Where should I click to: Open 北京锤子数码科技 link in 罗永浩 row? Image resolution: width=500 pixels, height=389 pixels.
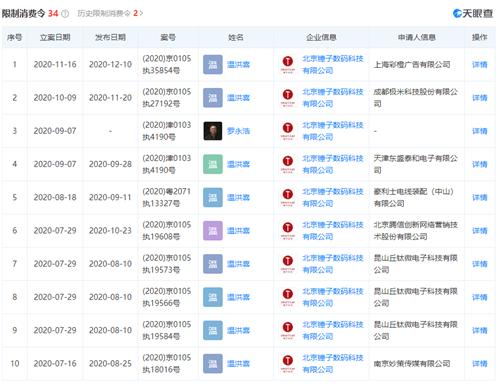click(333, 131)
